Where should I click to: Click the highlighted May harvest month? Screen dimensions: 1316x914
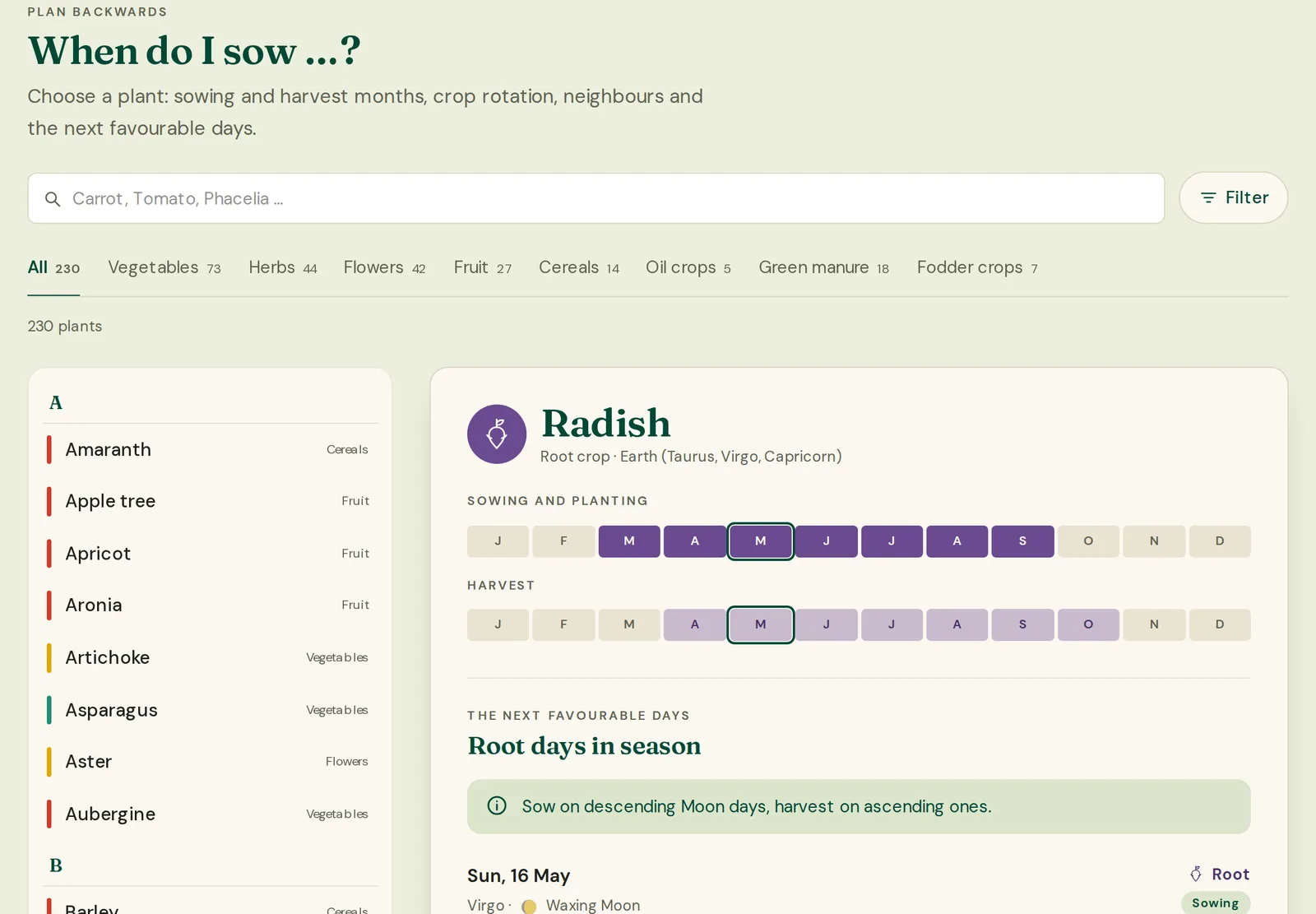coord(761,624)
